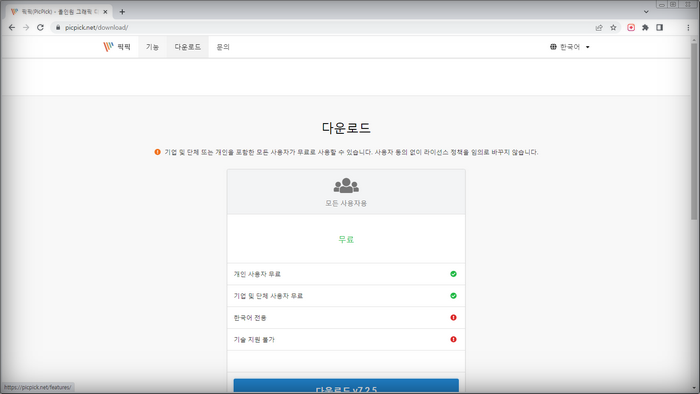
Task: Click green check for 기업 및 단체 row
Action: click(x=453, y=296)
